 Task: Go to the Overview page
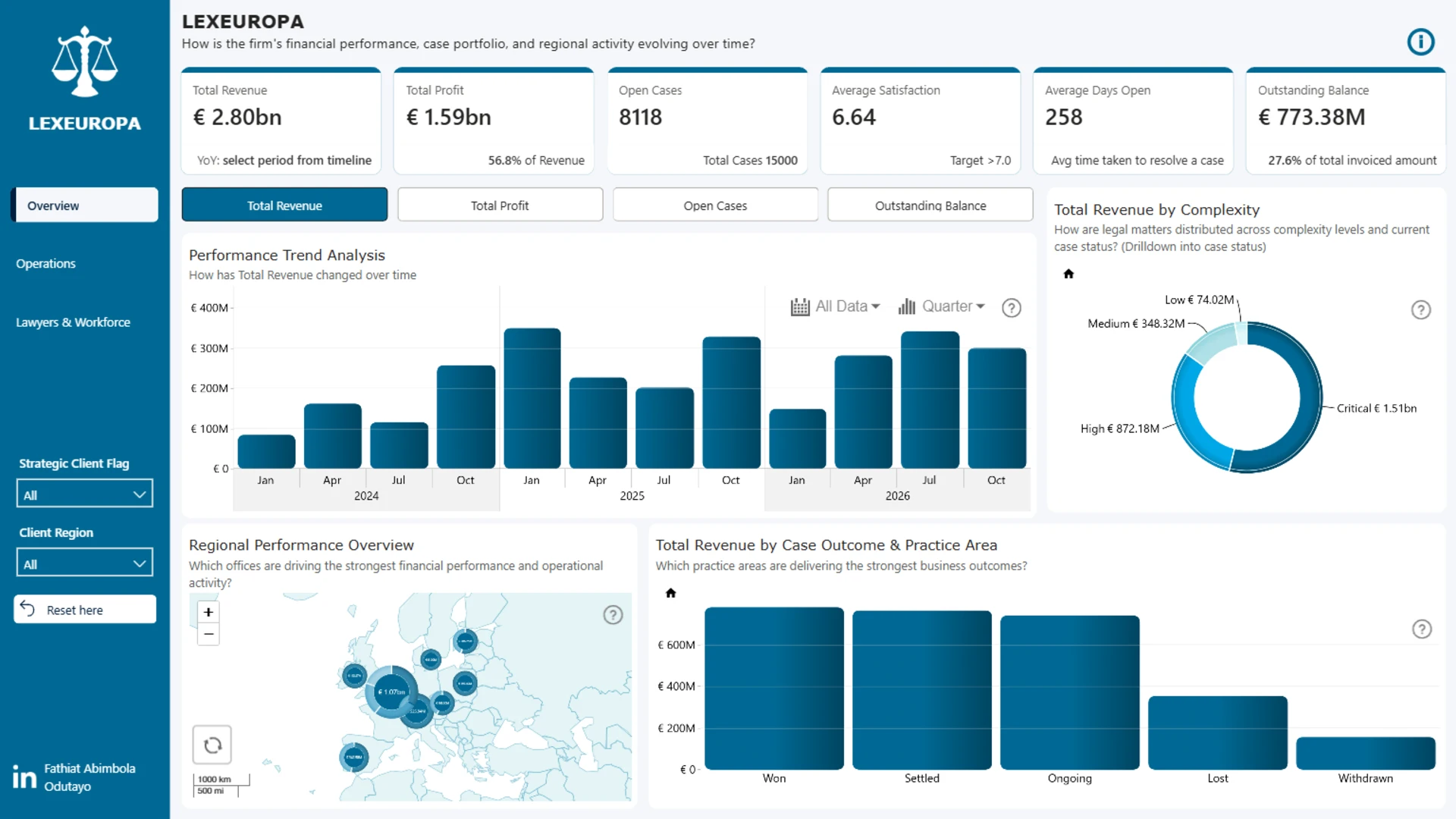(x=84, y=205)
